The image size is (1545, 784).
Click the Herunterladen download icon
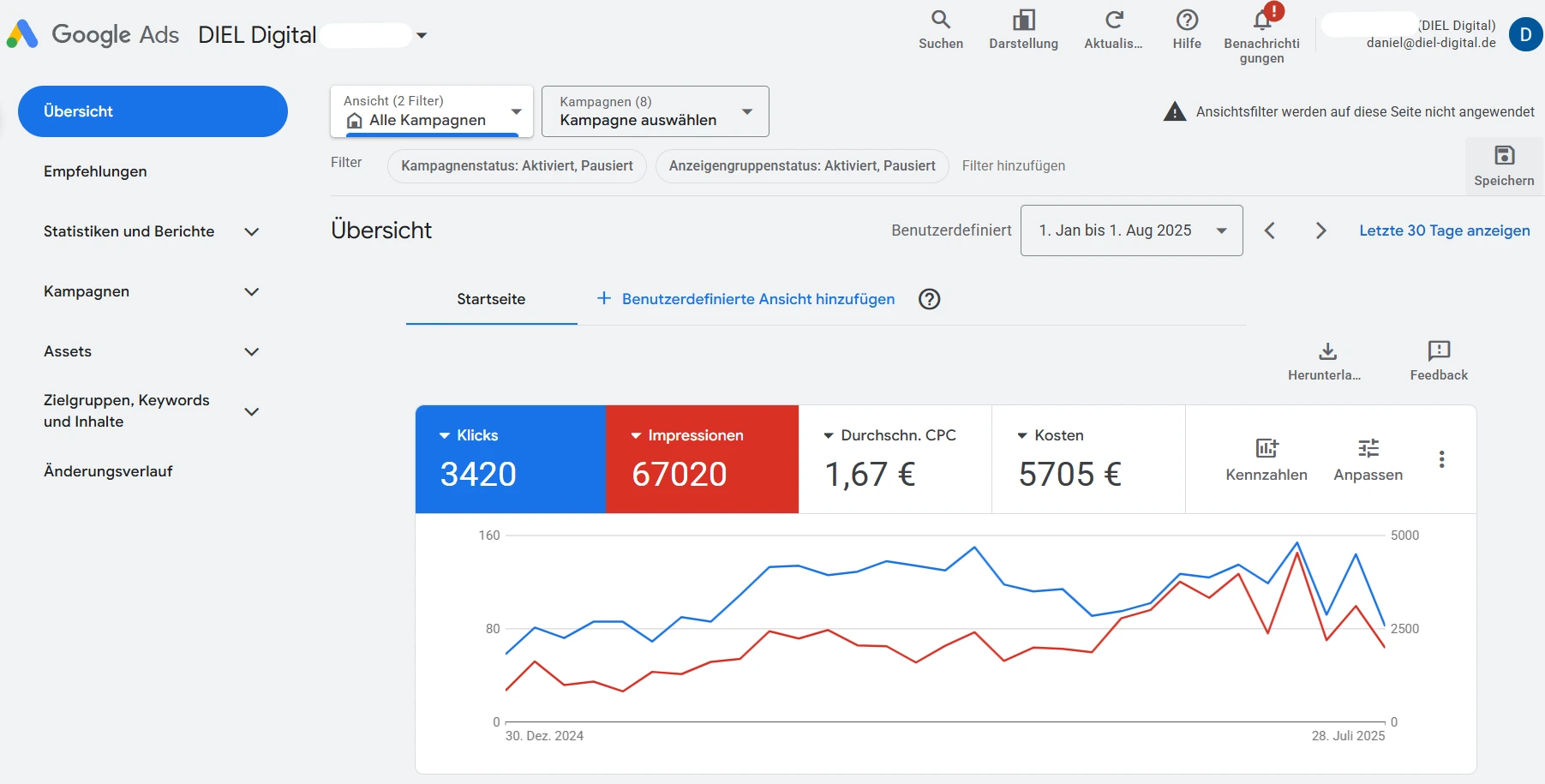(1327, 350)
